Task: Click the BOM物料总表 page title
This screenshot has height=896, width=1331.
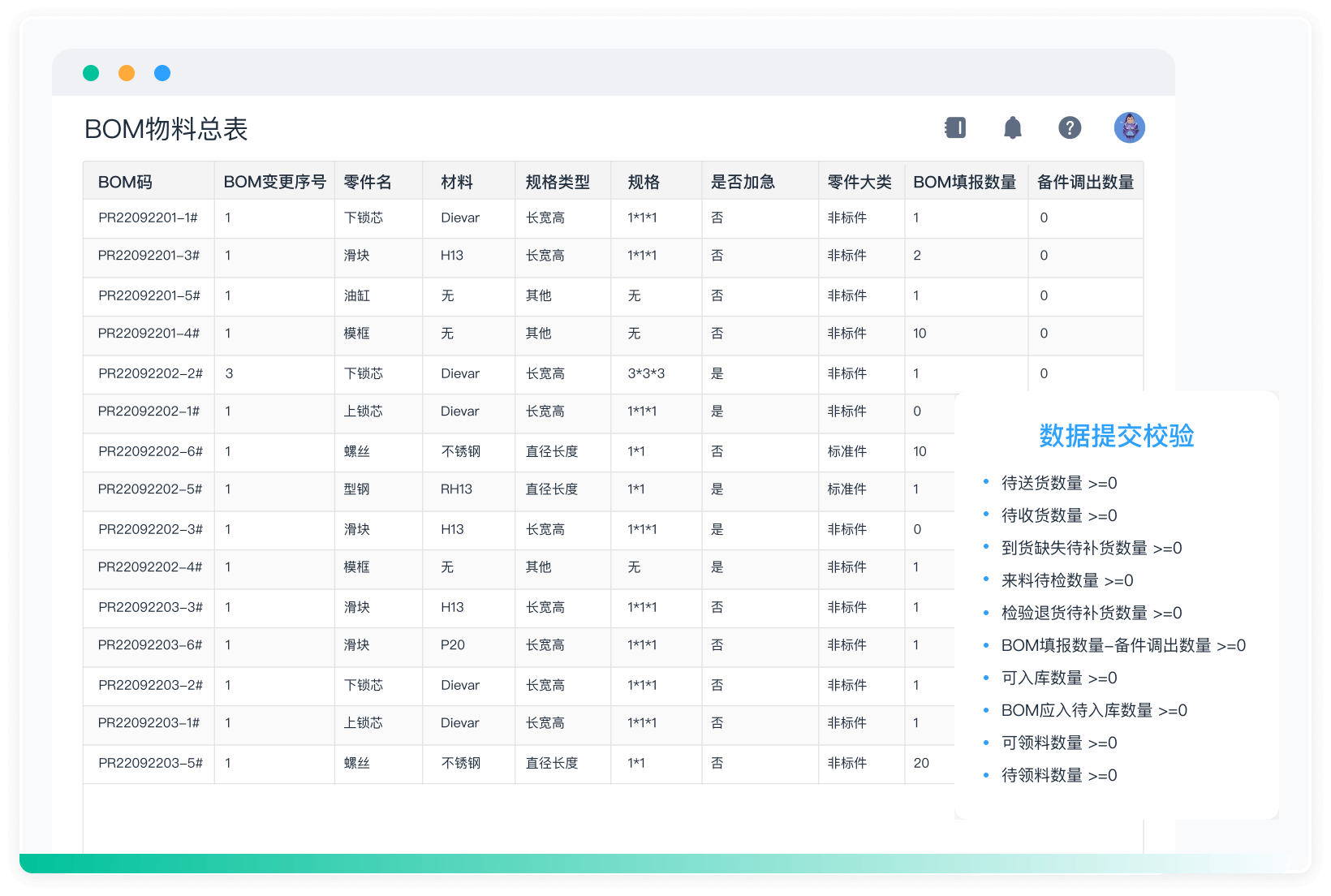Action: 167,129
